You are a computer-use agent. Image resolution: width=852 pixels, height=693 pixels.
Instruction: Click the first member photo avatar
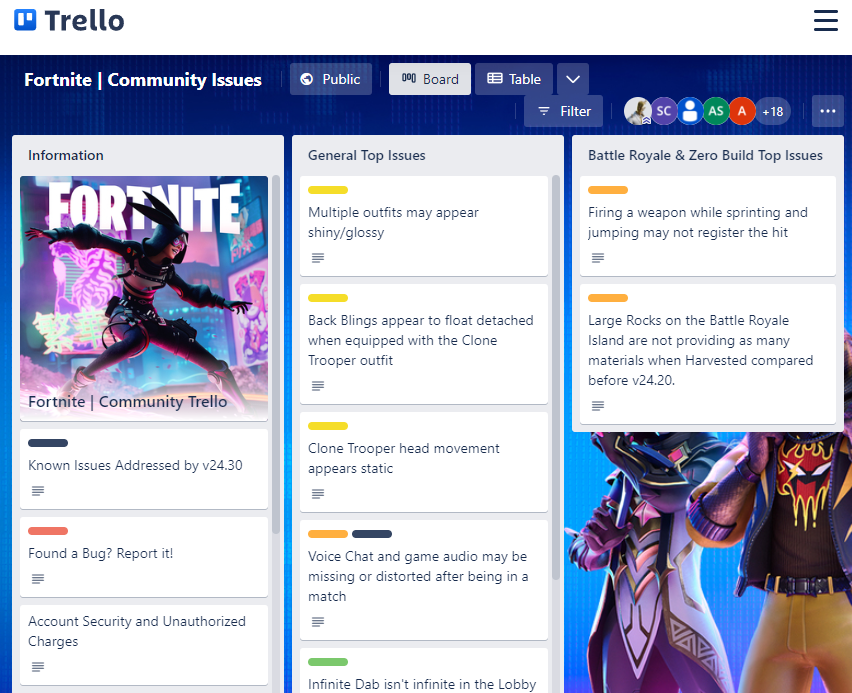click(637, 111)
